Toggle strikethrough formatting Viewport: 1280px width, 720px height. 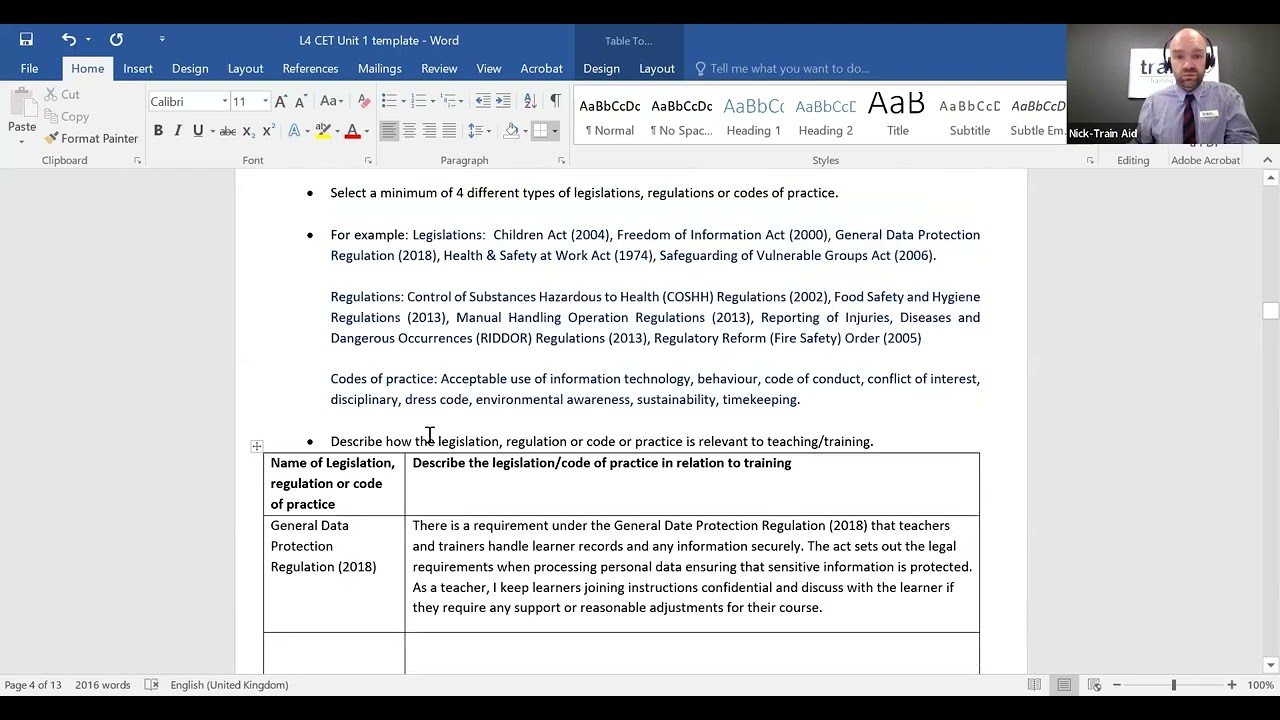click(227, 131)
